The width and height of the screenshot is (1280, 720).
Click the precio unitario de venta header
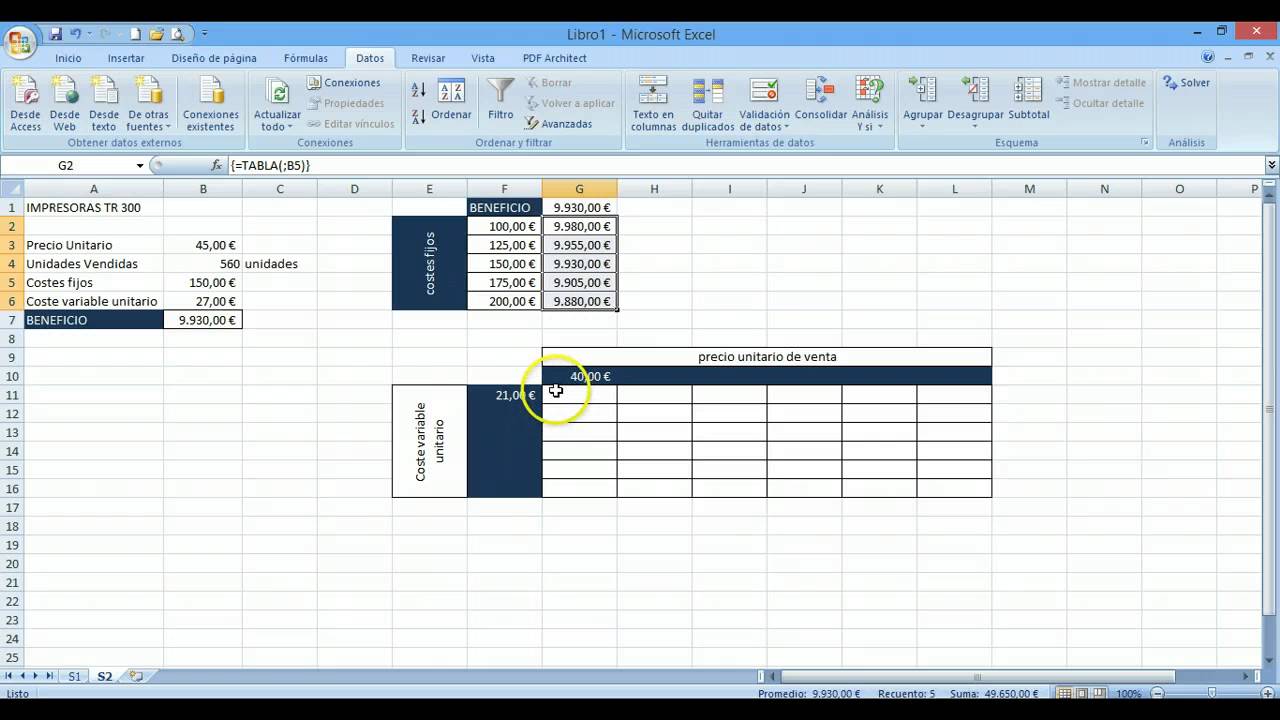pos(767,357)
